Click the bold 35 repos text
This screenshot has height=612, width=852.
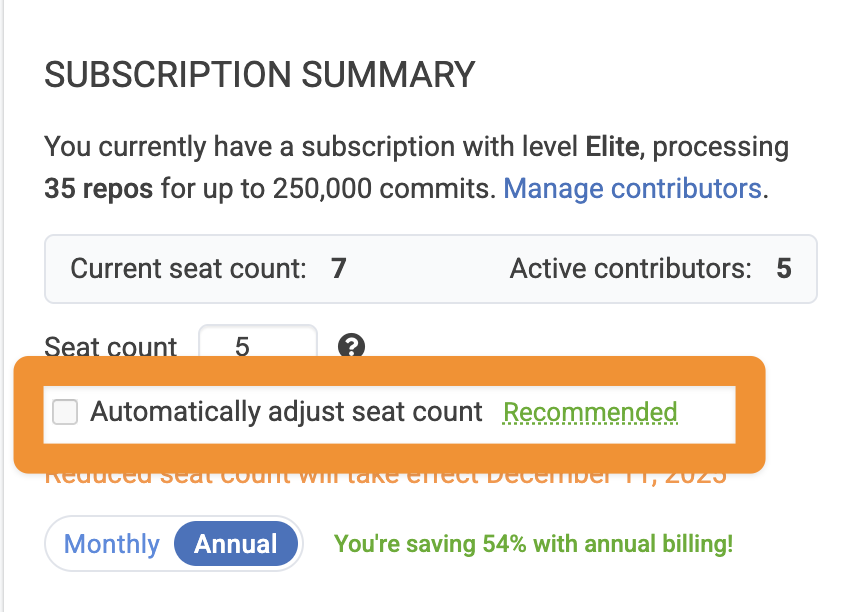point(98,189)
